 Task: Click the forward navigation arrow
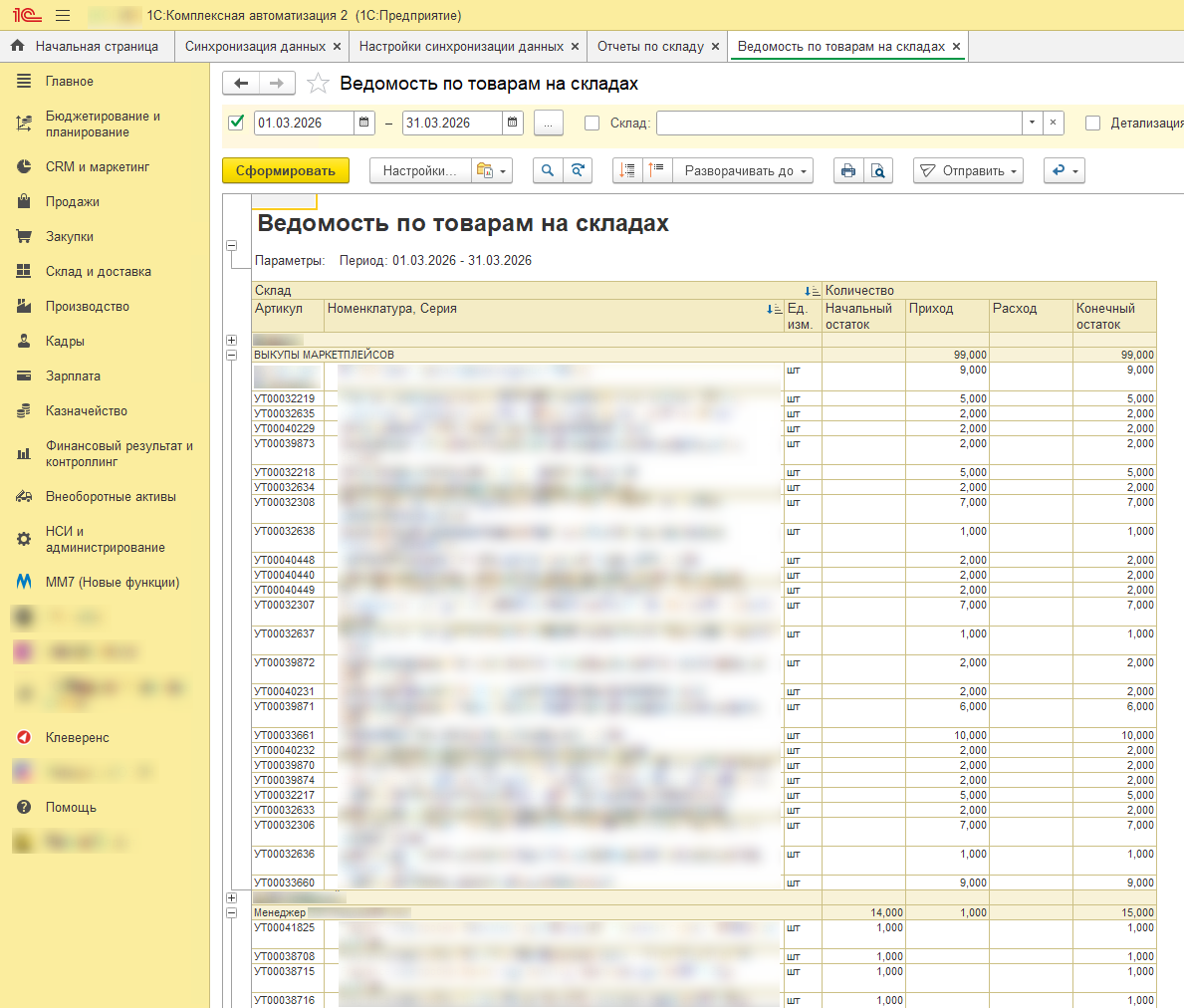[277, 83]
